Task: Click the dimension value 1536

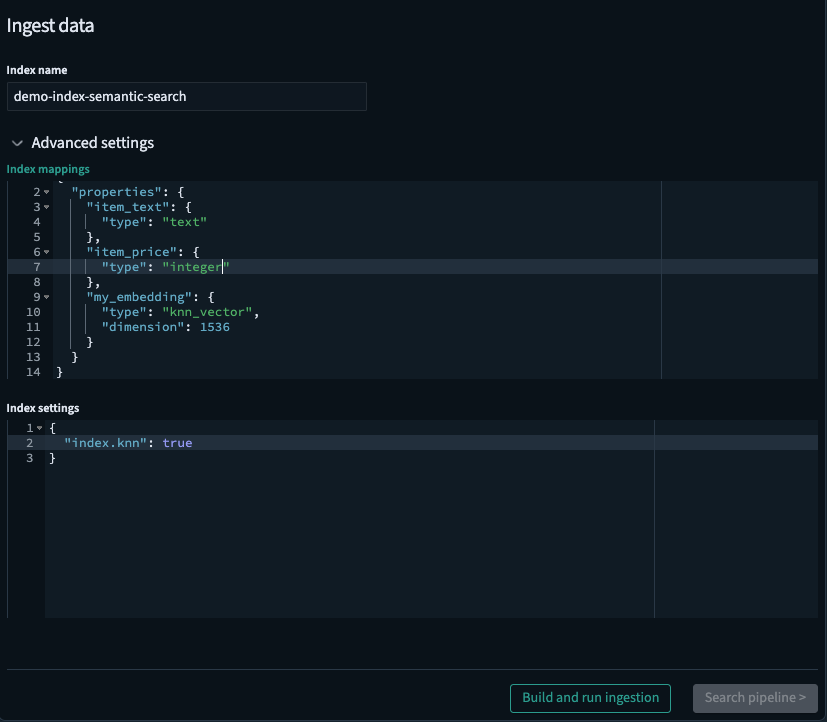Action: [215, 327]
